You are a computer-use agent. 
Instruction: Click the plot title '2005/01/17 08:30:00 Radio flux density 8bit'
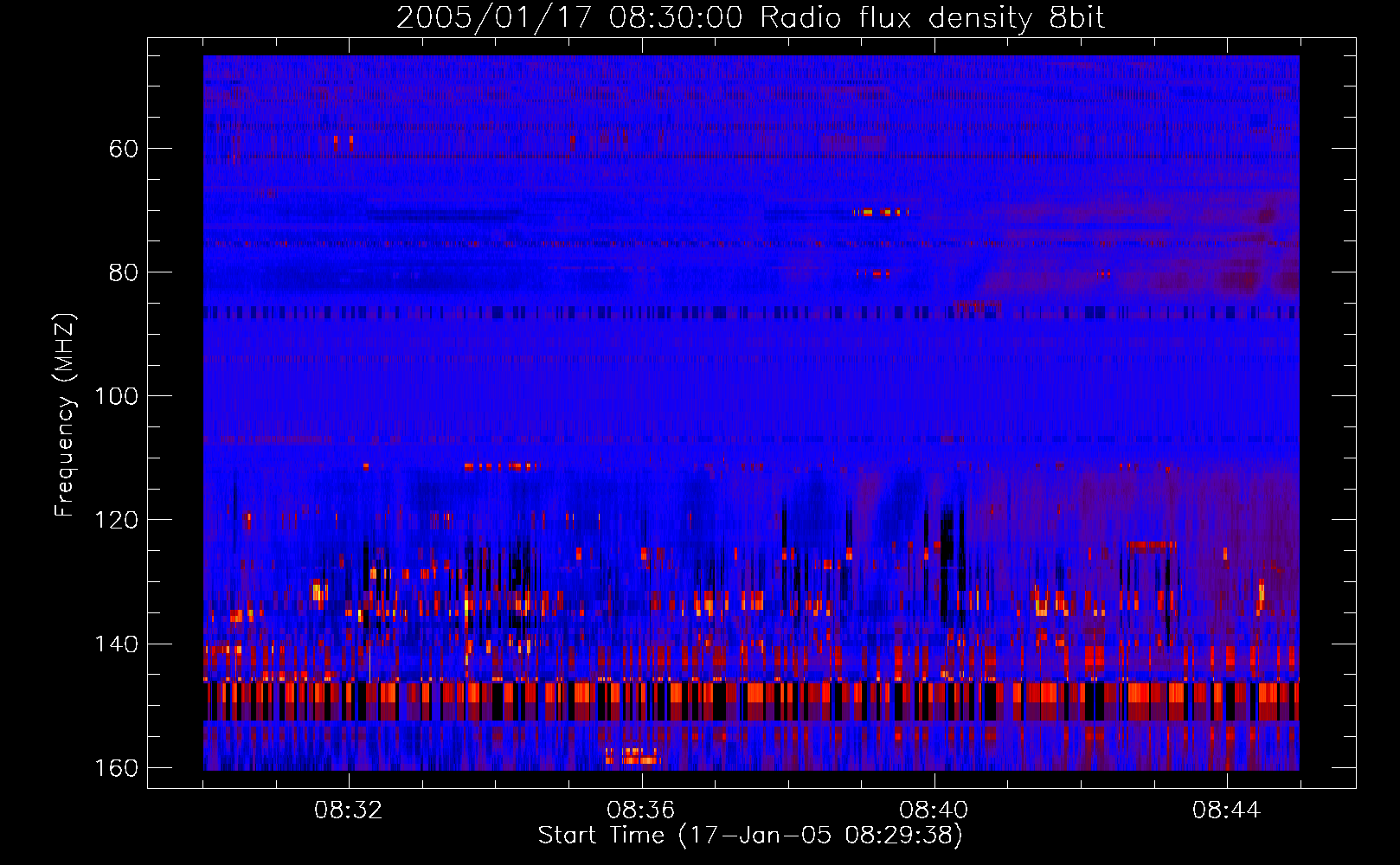tap(750, 18)
